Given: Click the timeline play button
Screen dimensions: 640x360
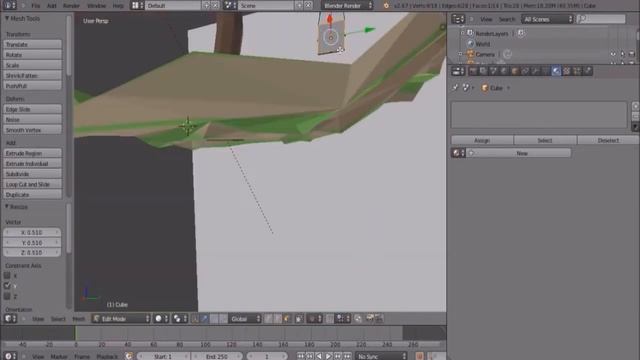Looking at the screenshot, I should (329, 356).
